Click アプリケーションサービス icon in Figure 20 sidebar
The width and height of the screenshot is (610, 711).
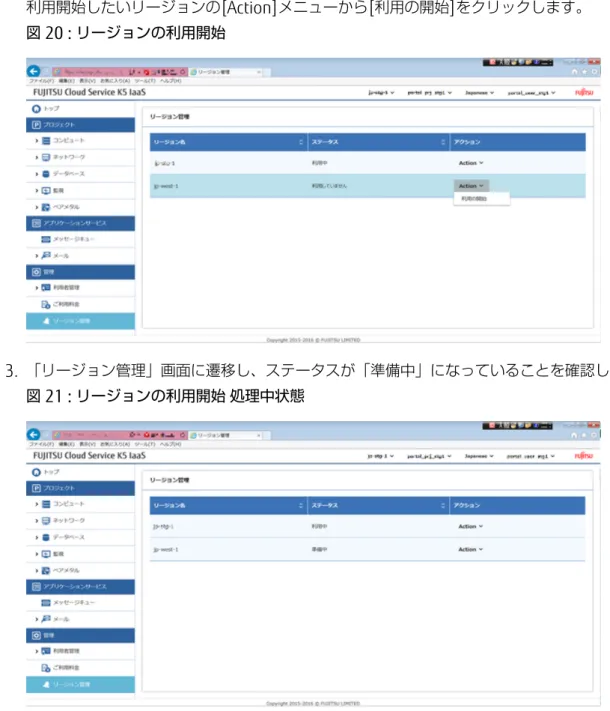[x=36, y=223]
